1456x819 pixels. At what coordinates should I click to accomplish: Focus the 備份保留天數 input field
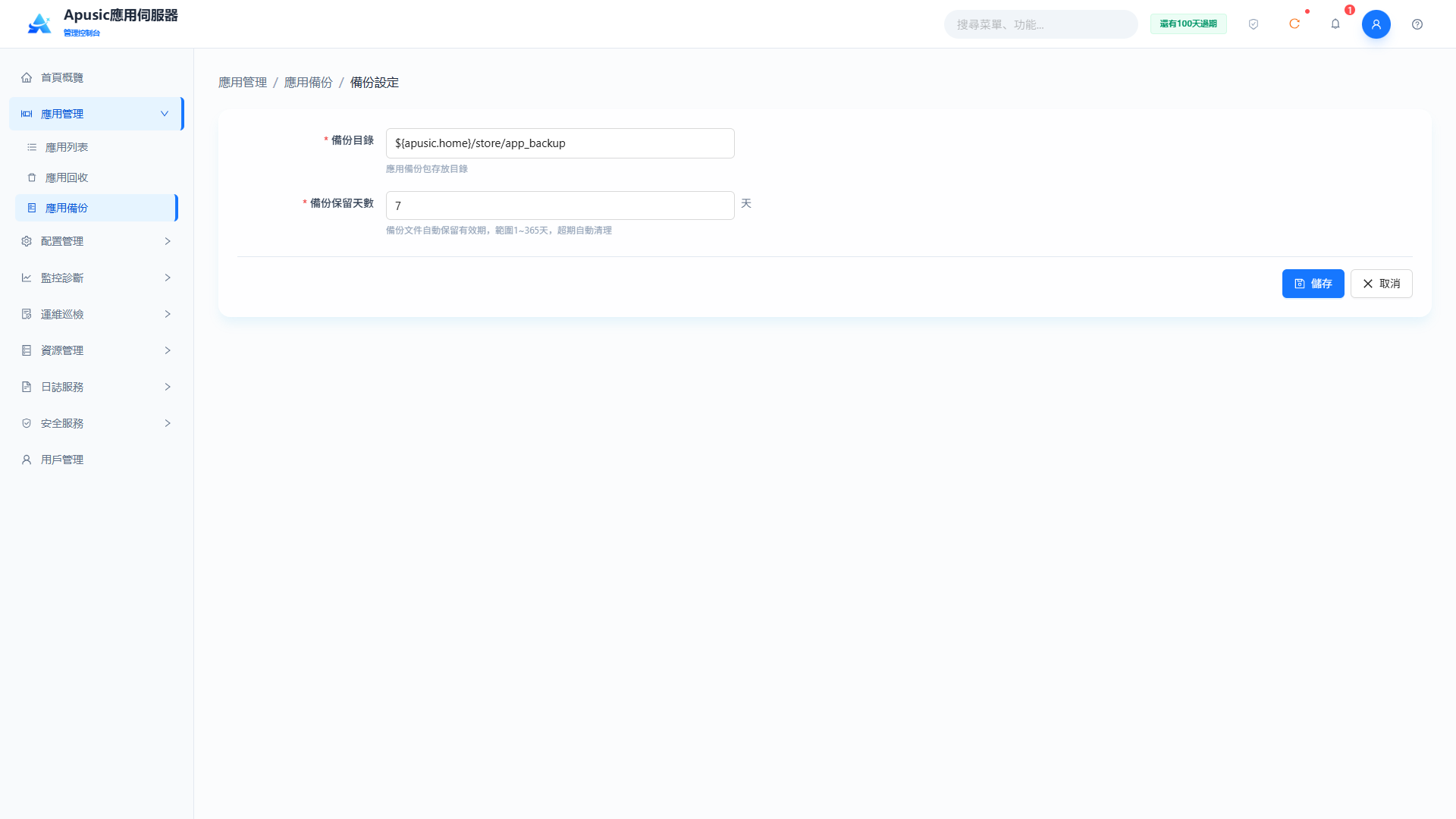point(560,206)
